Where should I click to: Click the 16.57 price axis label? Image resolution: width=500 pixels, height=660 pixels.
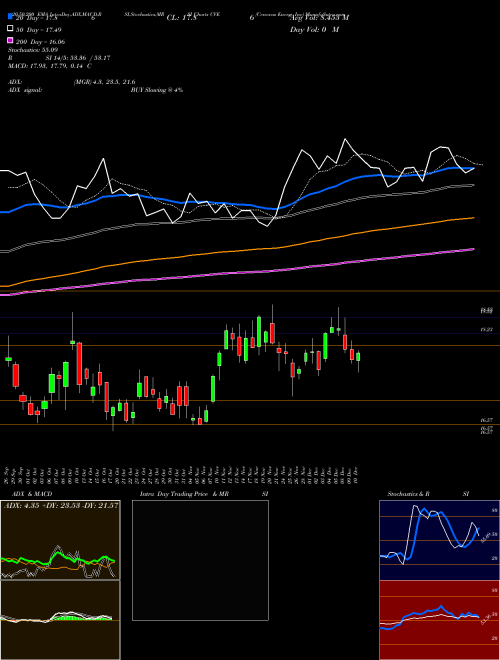pos(487,420)
